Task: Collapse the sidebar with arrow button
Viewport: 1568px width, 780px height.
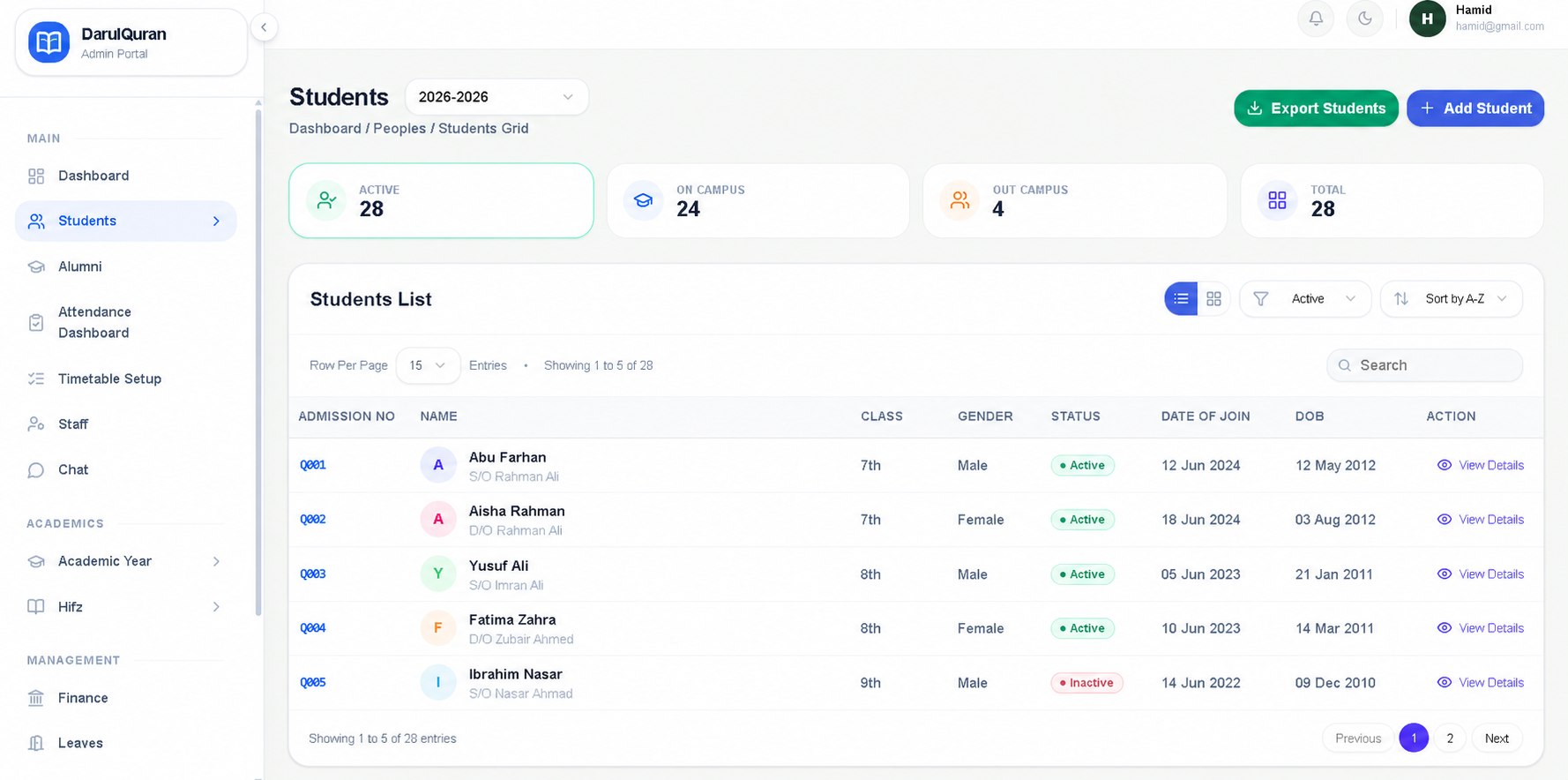Action: tap(264, 27)
